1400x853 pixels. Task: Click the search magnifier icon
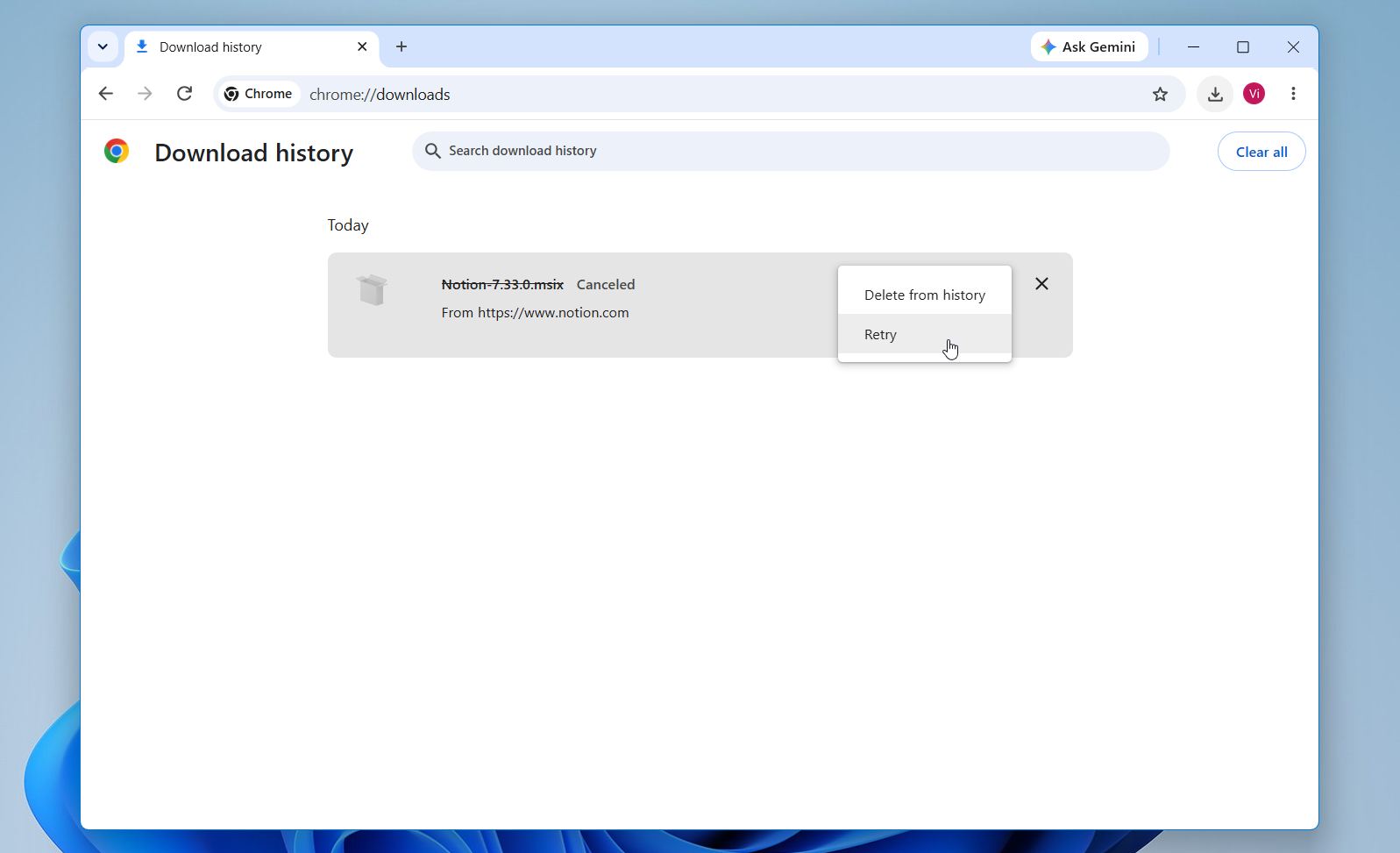(432, 151)
